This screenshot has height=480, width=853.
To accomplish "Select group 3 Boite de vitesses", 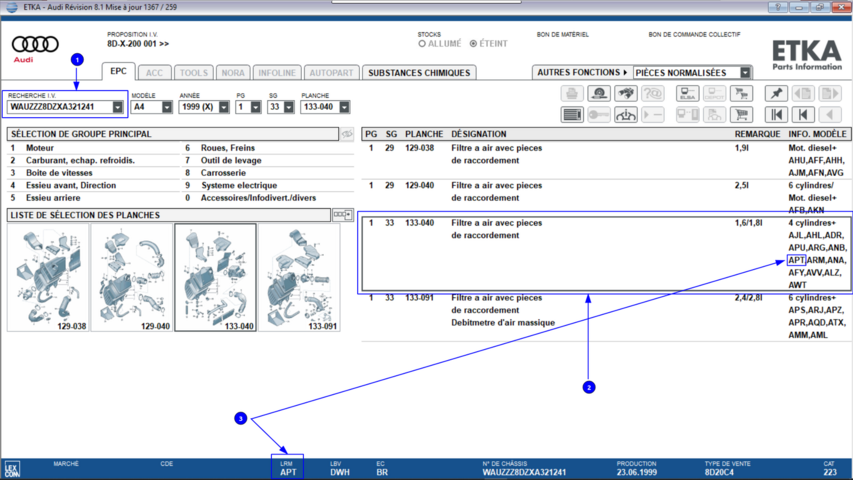I will [93, 173].
